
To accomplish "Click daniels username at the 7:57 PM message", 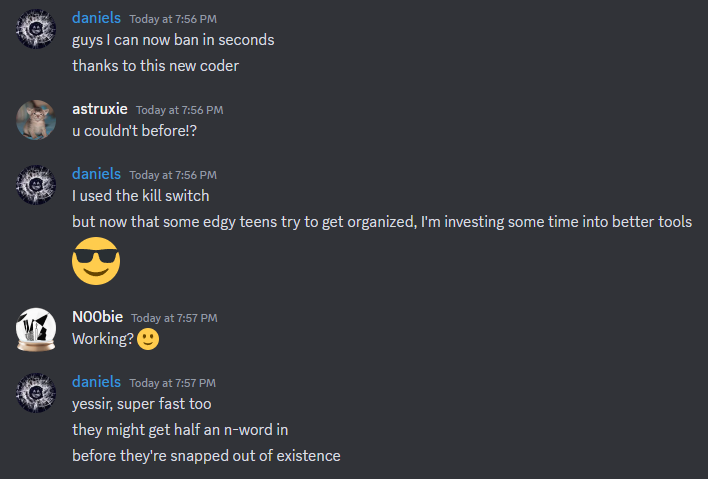I will (96, 382).
